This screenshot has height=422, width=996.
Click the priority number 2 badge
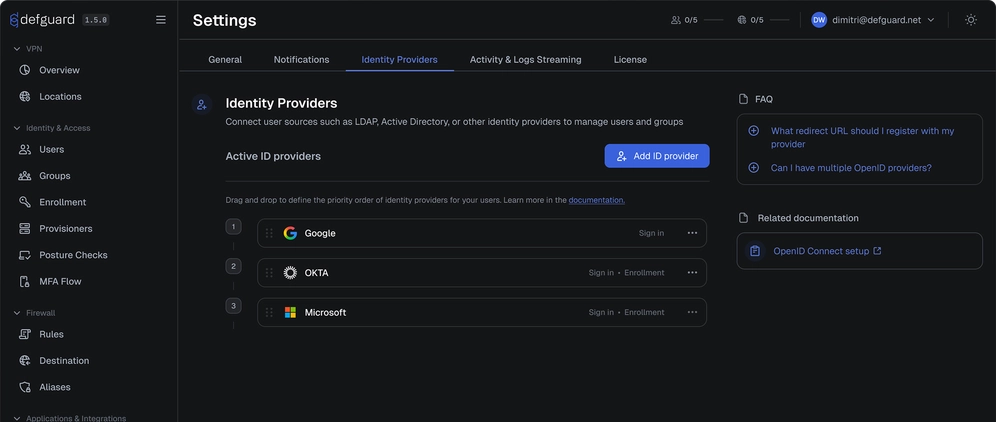(233, 266)
